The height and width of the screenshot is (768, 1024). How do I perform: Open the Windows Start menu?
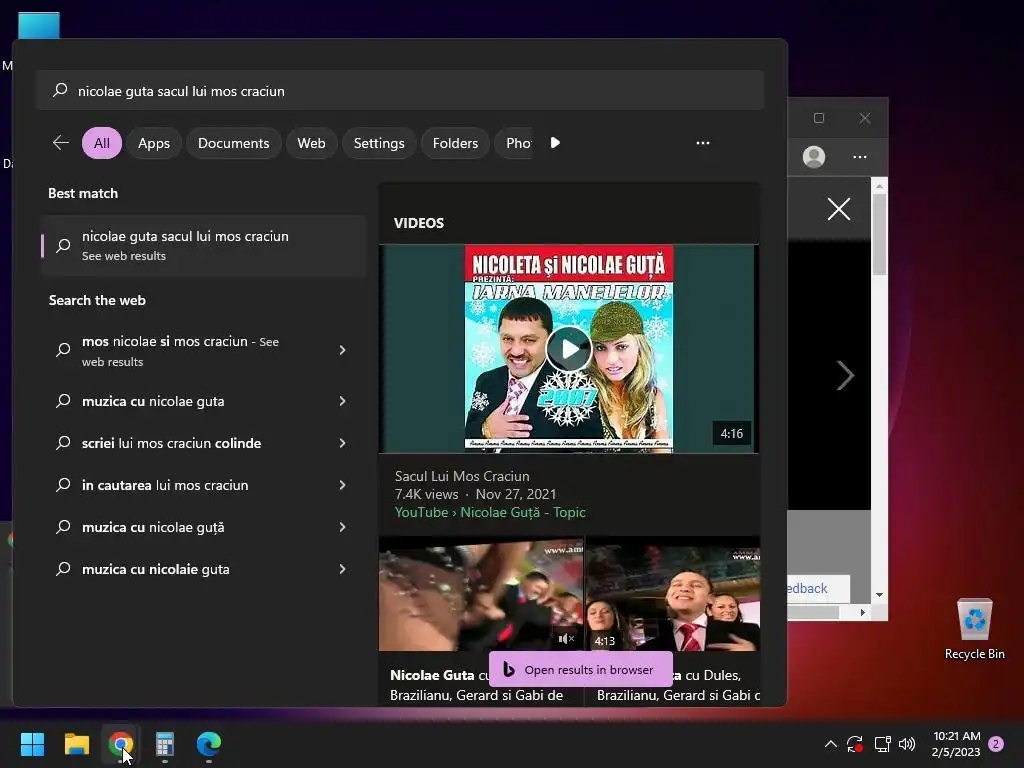[x=32, y=744]
